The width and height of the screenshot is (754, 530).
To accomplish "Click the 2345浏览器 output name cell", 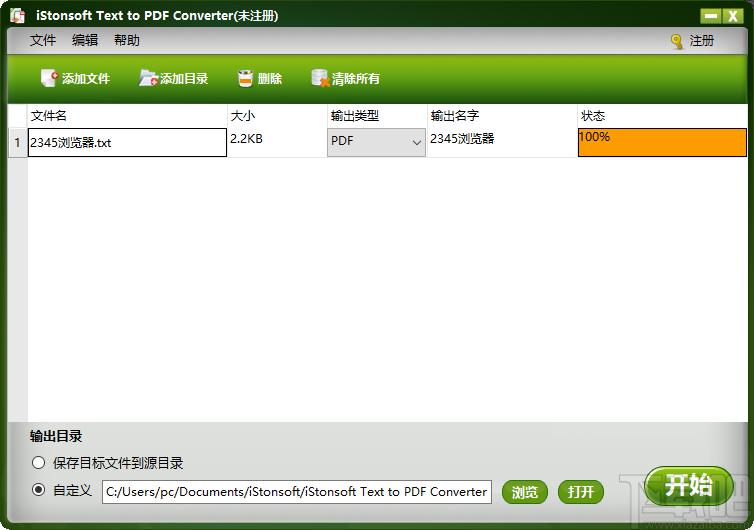I will [502, 142].
